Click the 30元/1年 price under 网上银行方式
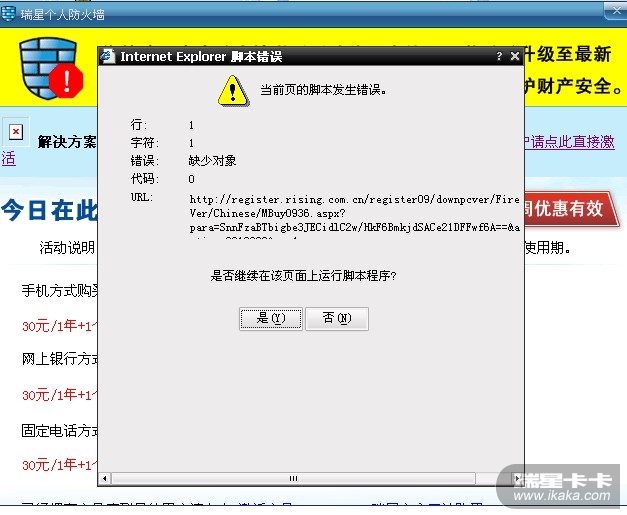The image size is (627, 515). coord(59,395)
